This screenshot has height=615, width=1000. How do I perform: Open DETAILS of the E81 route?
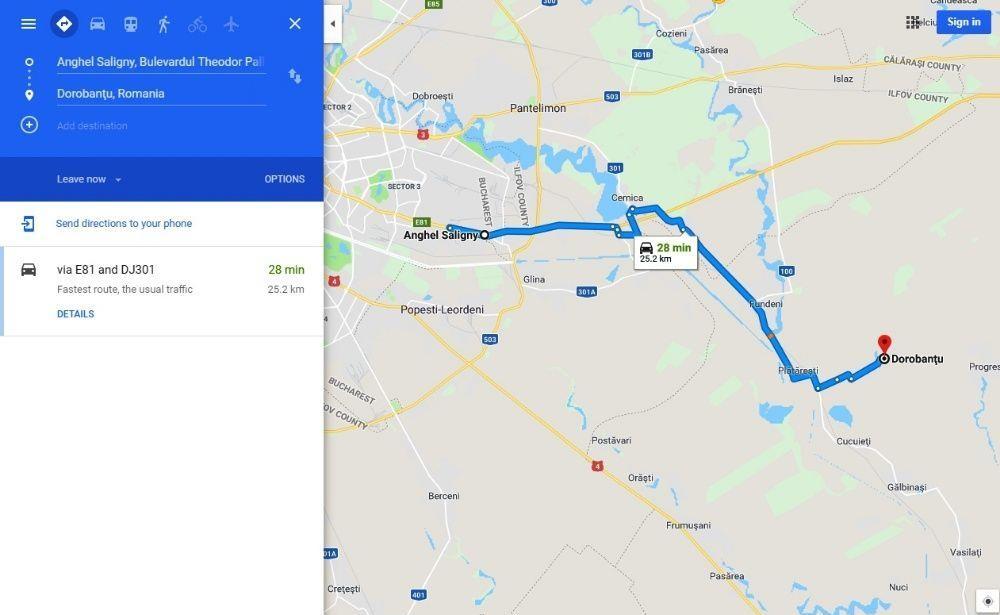[x=75, y=314]
